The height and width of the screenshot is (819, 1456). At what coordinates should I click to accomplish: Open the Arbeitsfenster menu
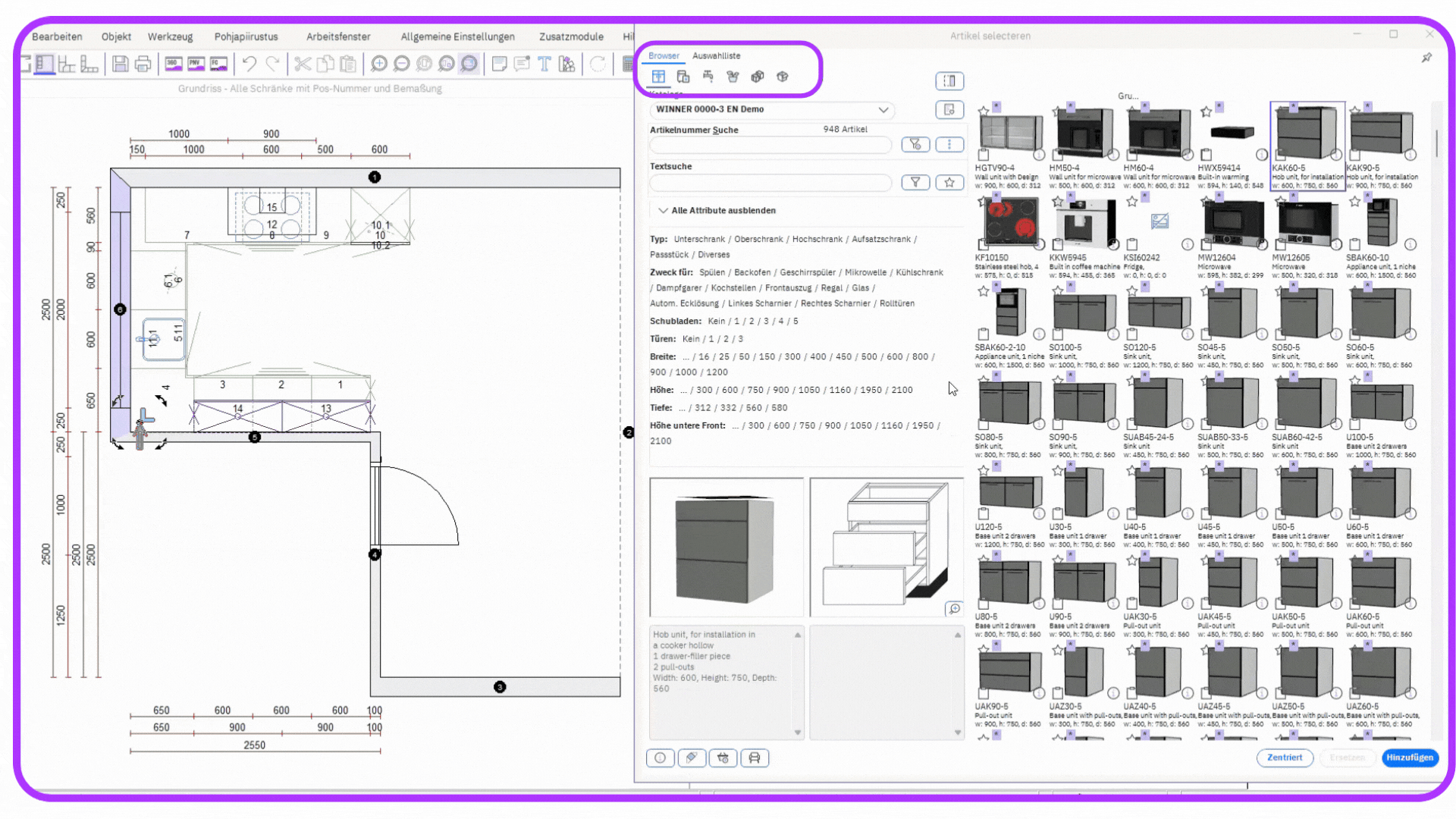[338, 36]
